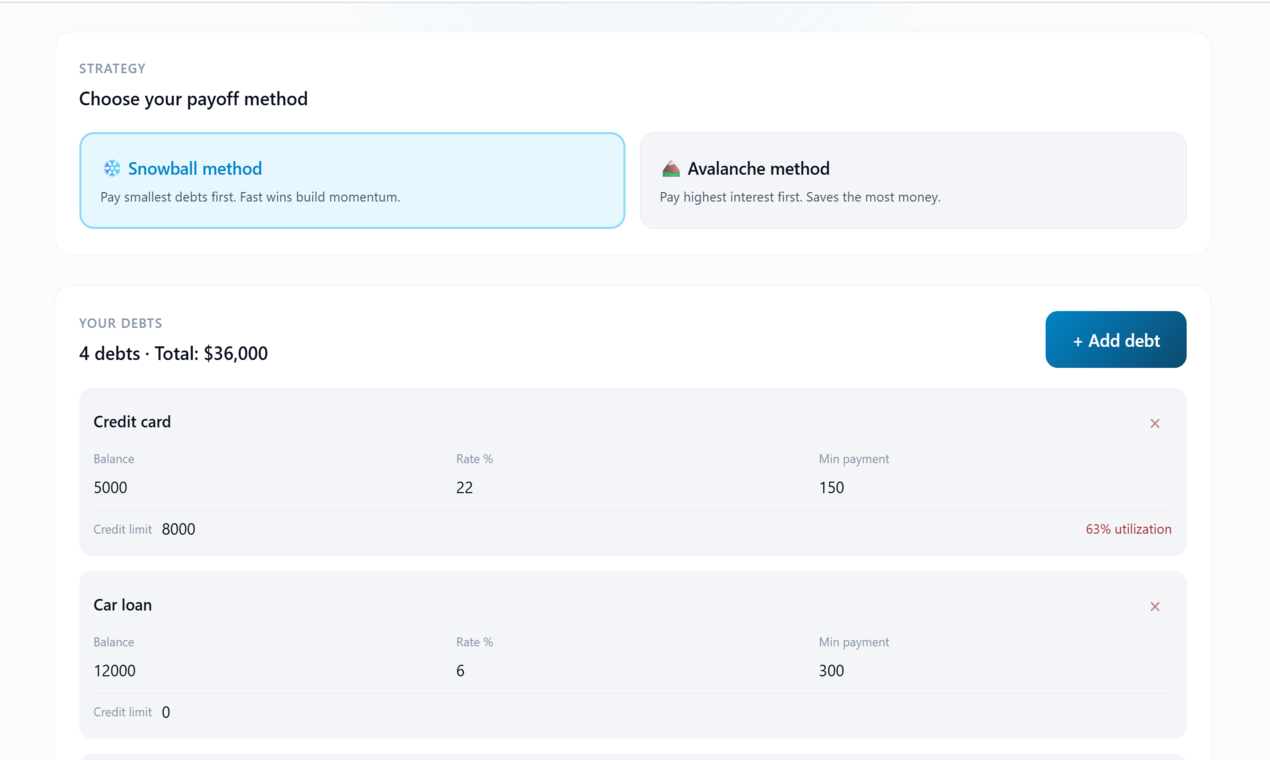Edit the Credit card rate field 22
Viewport: 1270px width, 760px height.
(x=630, y=488)
